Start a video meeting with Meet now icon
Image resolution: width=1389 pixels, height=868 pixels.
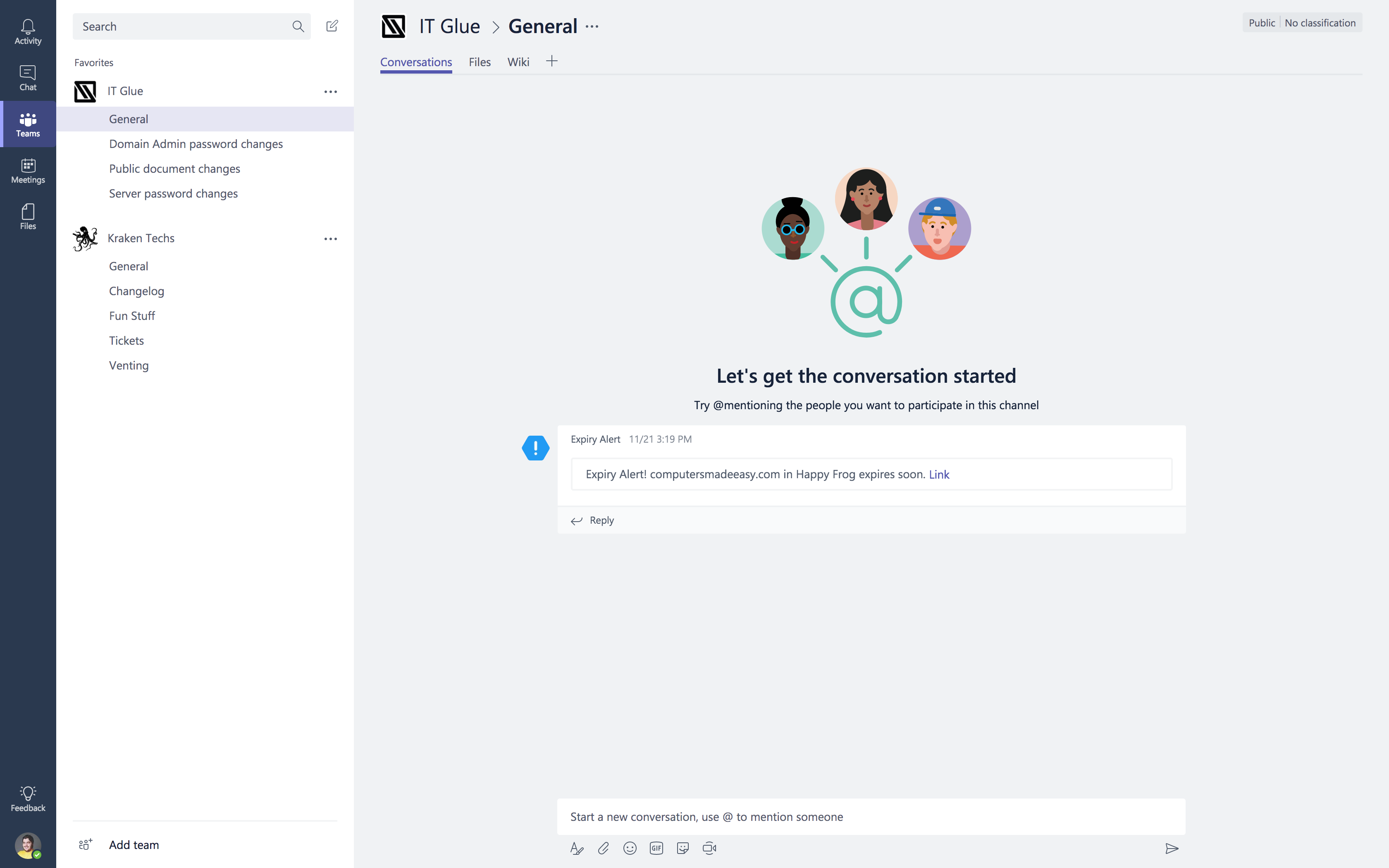tap(709, 848)
